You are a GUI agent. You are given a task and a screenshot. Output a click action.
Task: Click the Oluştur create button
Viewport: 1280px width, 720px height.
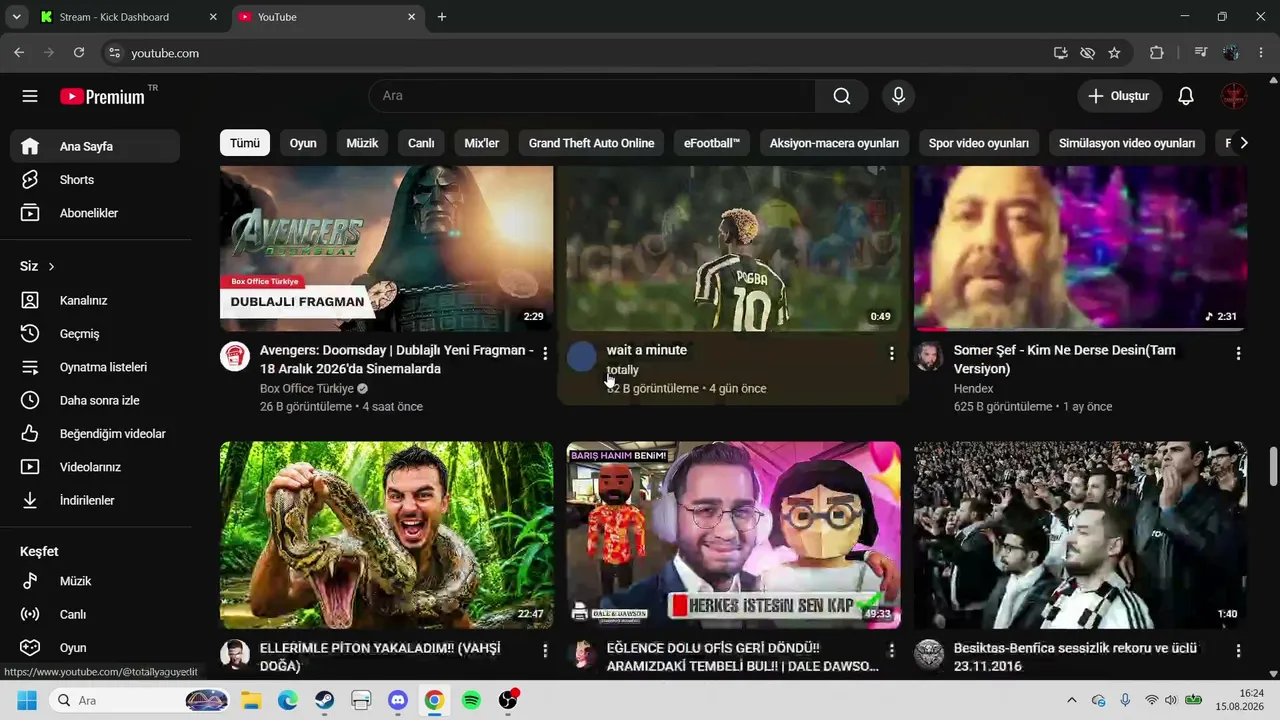[x=1119, y=96]
